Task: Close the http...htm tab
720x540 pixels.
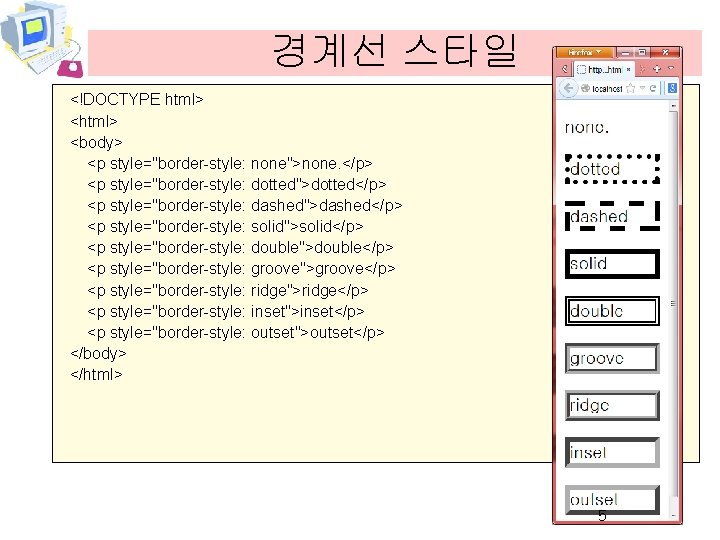Action: [x=628, y=69]
